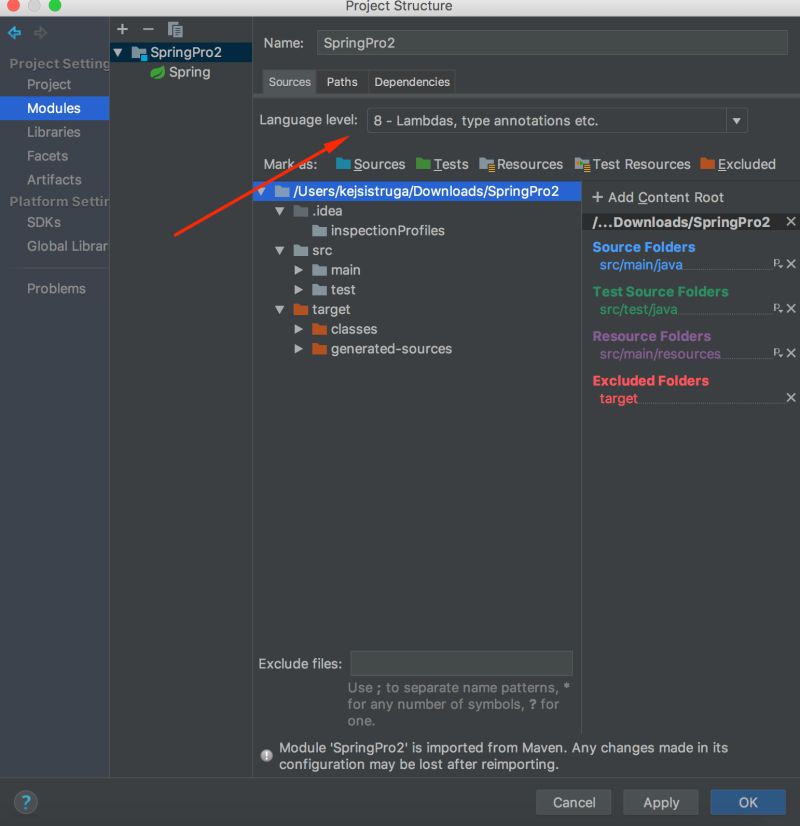Open SDKs platform settings
Screen dimensions: 800x826
44,222
